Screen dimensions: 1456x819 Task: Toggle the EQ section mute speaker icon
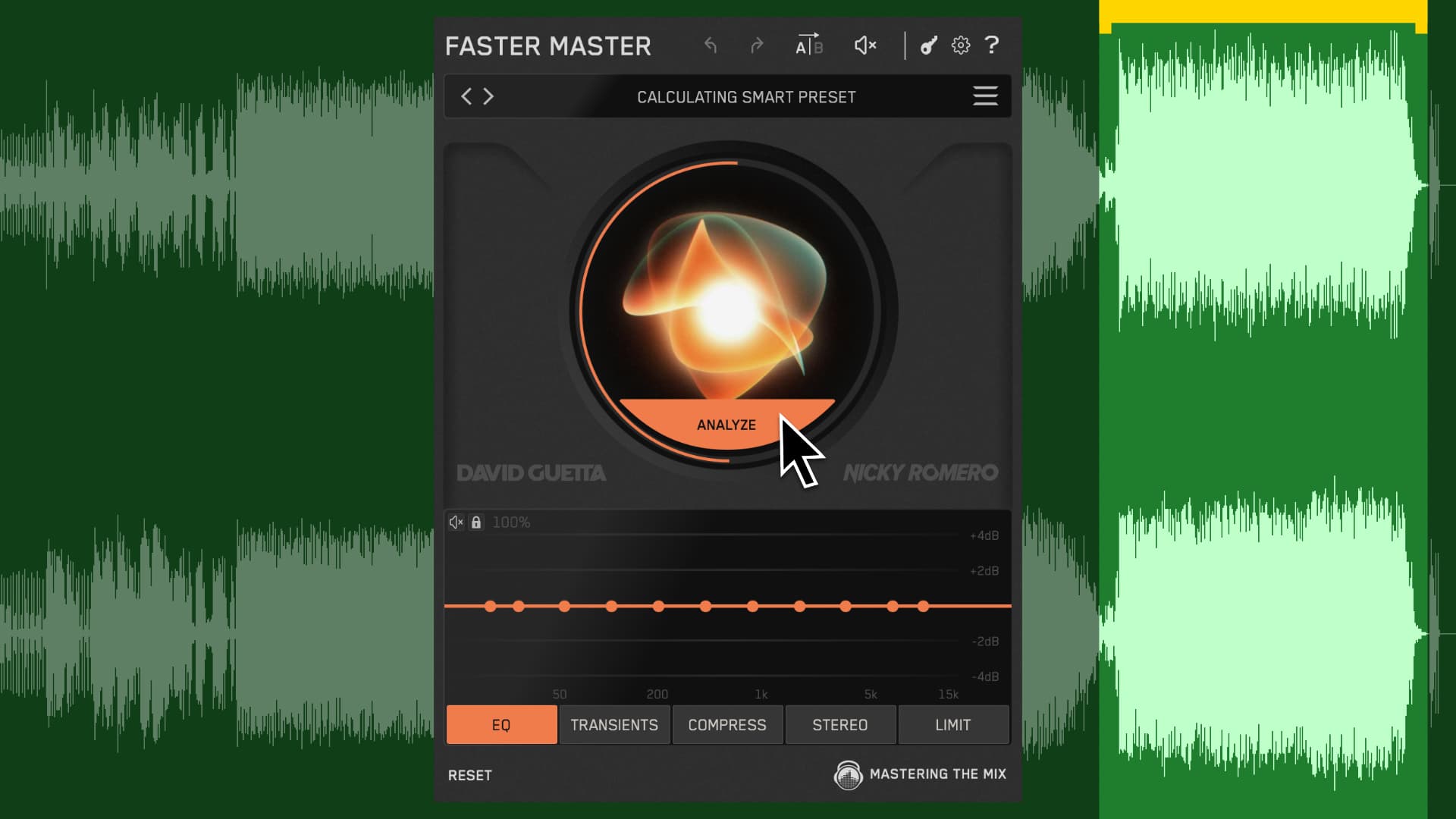tap(457, 522)
